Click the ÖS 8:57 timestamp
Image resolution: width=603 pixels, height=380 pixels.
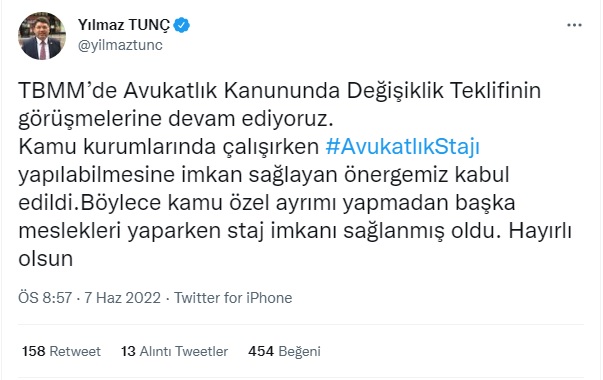pos(45,298)
